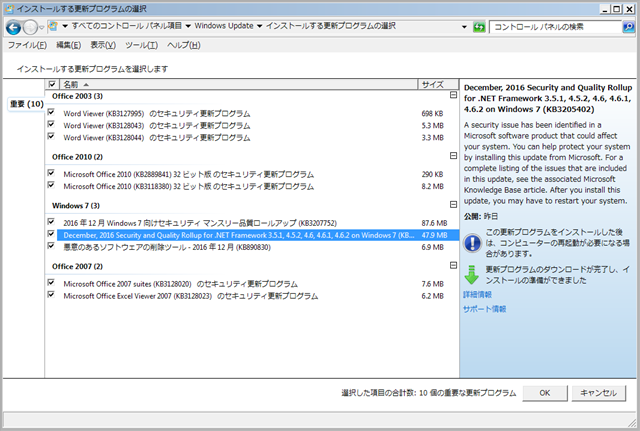This screenshot has height=431, width=640.
Task: Click the Control Panel icon in address bar
Action: pos(53,27)
